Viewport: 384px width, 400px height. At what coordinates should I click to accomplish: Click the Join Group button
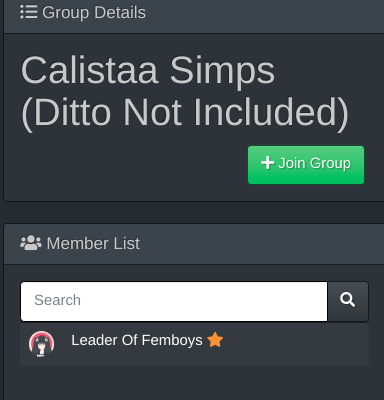pos(306,165)
